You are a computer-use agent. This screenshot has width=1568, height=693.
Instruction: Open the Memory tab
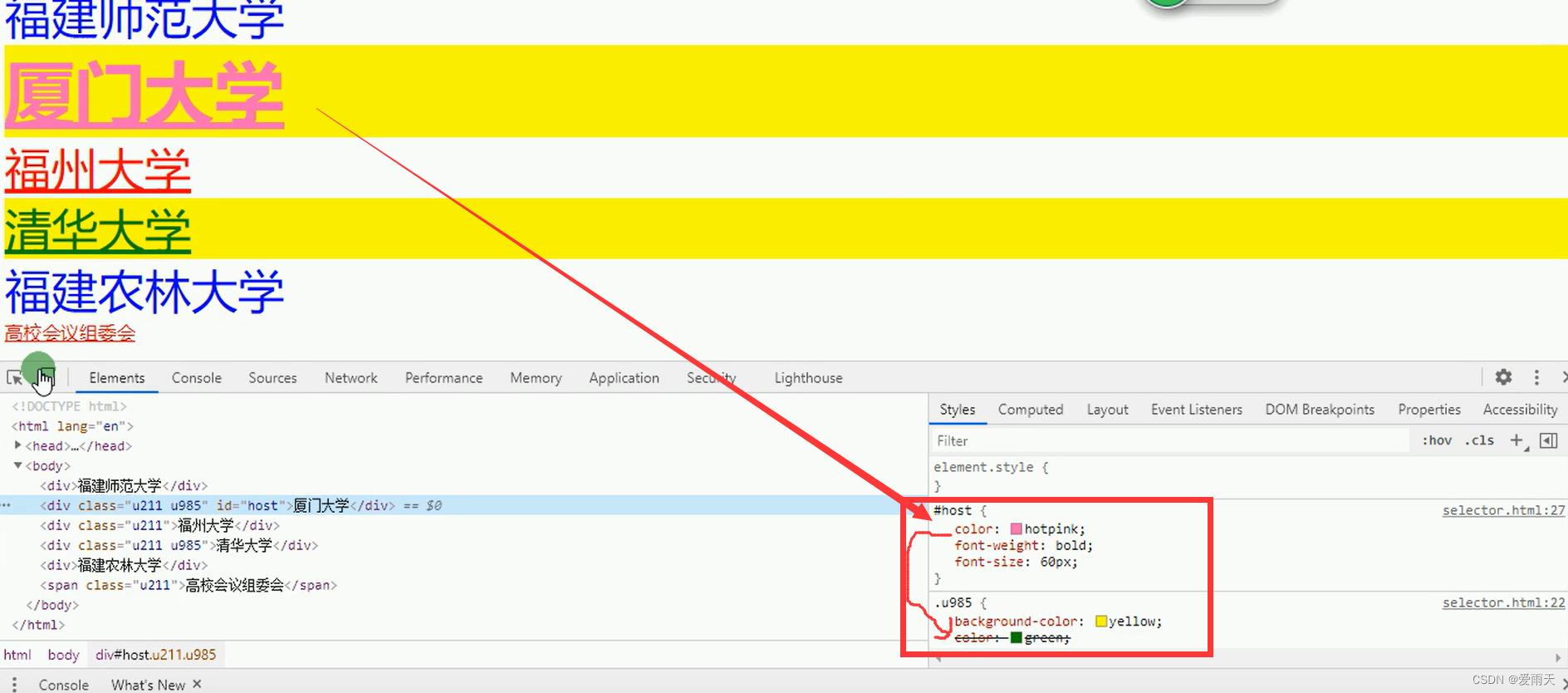pyautogui.click(x=536, y=378)
